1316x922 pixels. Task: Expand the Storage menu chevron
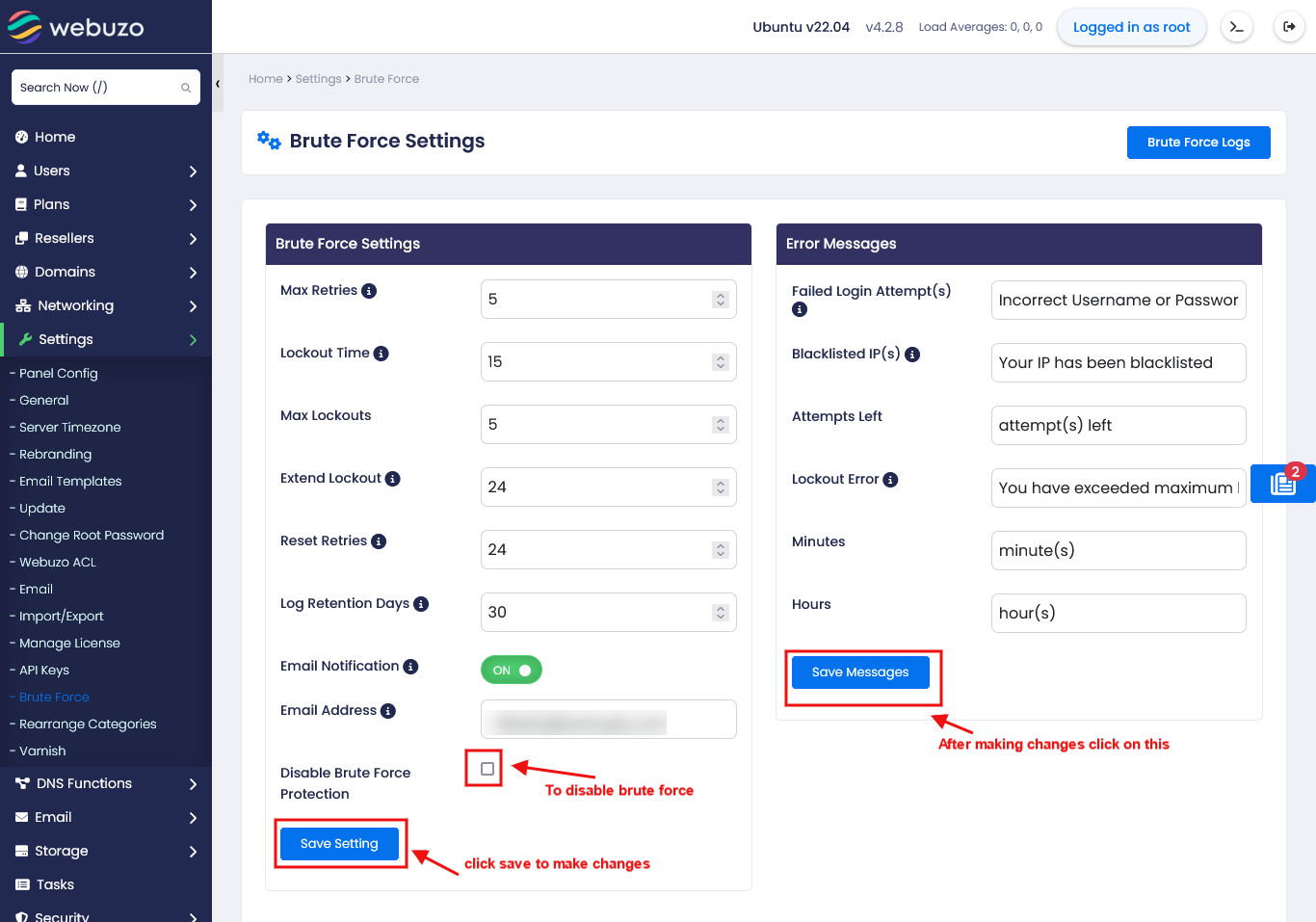[193, 852]
